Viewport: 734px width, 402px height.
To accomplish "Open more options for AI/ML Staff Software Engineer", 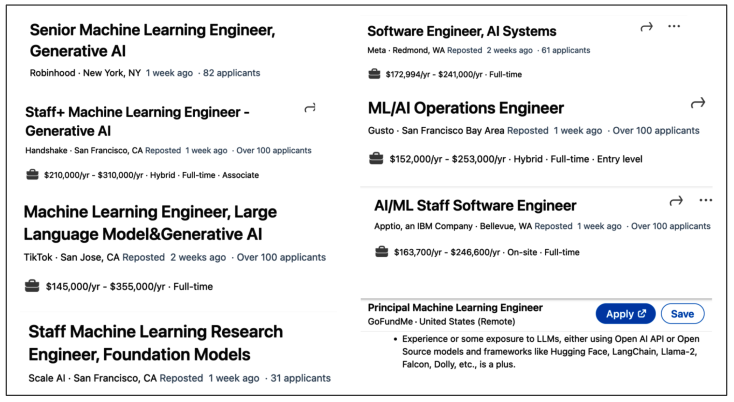I will [706, 200].
